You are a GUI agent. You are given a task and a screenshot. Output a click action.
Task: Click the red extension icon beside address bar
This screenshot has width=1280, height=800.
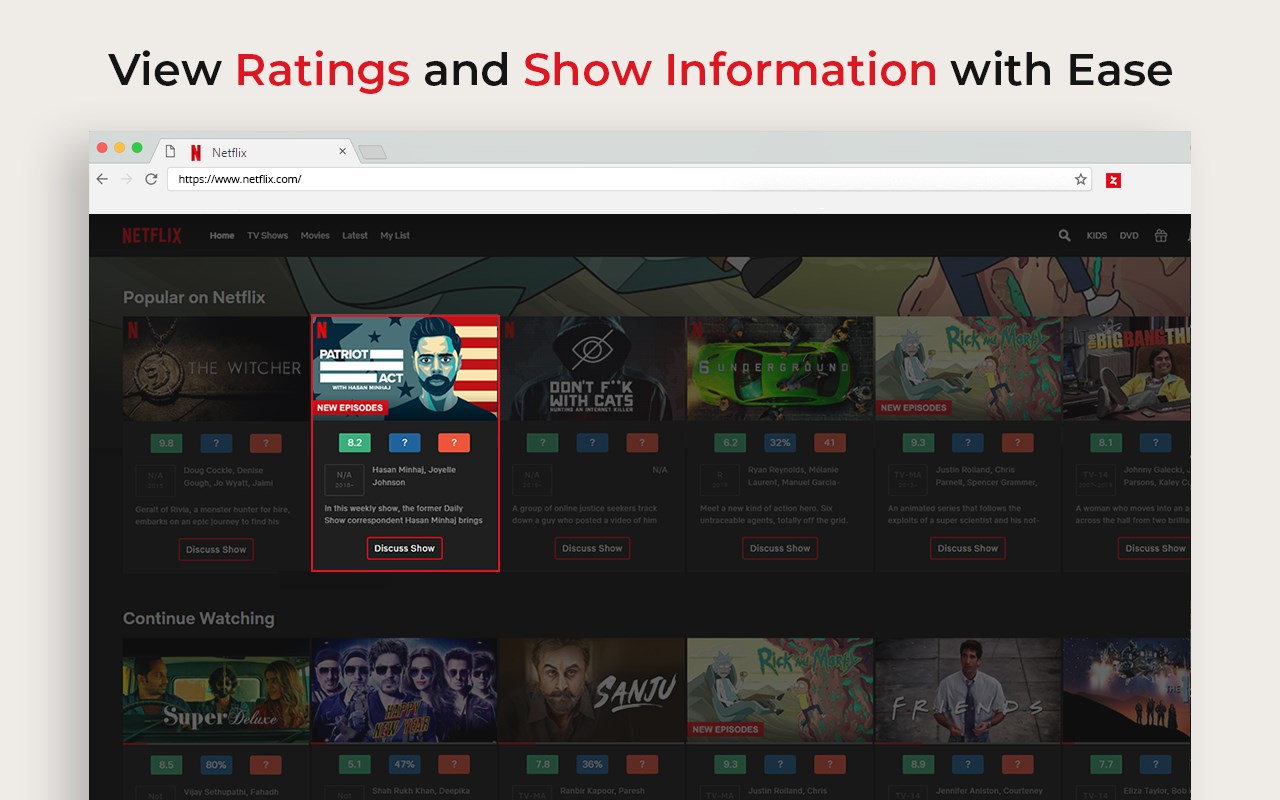(x=1113, y=180)
